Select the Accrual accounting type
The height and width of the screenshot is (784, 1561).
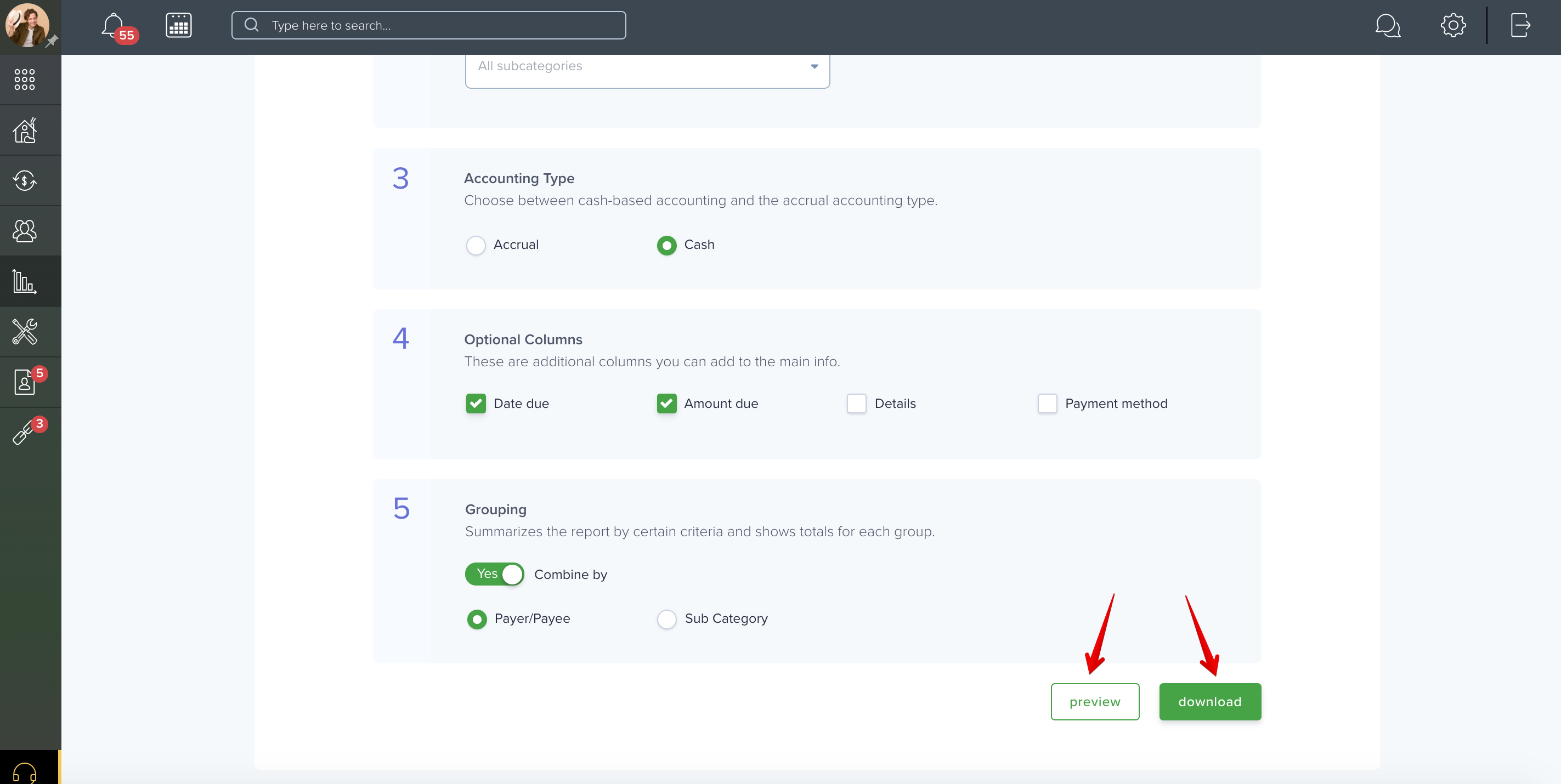[x=476, y=246]
